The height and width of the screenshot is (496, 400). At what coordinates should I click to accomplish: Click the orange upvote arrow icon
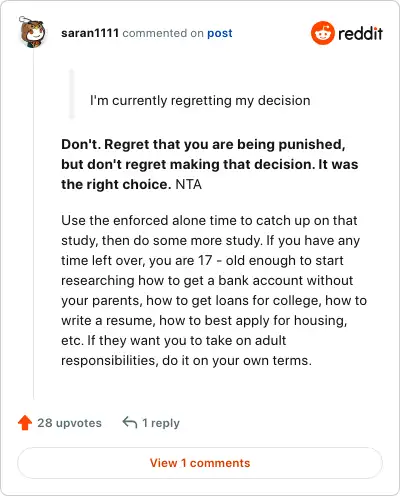click(25, 423)
